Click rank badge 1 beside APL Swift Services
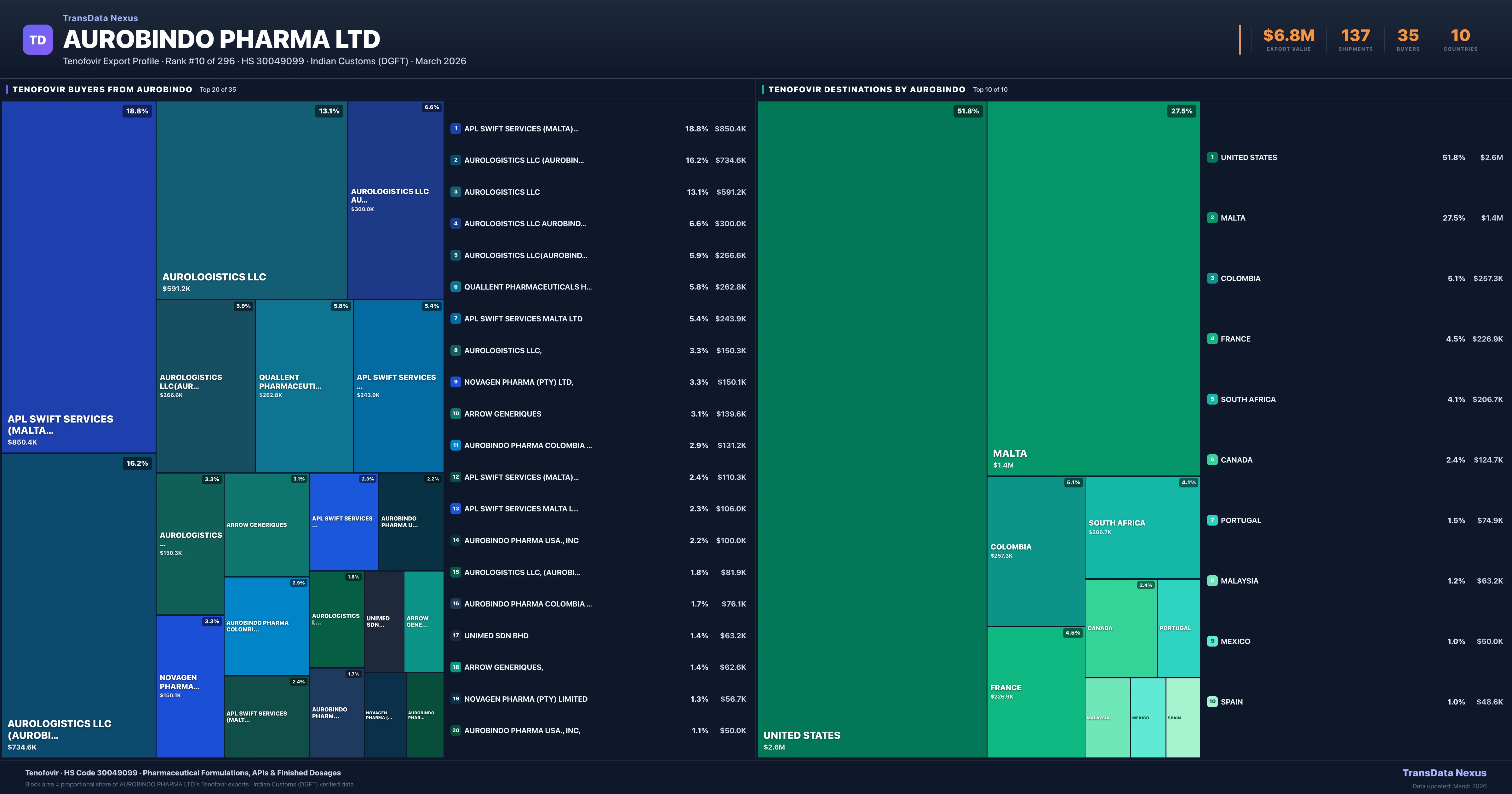 pos(455,129)
